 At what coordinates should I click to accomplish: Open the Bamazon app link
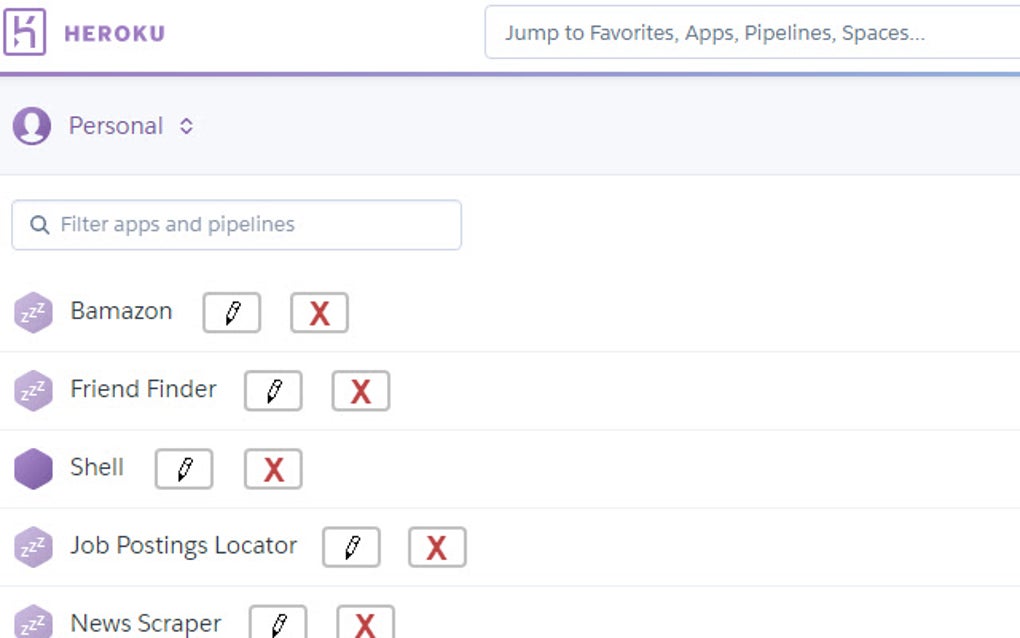click(x=121, y=311)
